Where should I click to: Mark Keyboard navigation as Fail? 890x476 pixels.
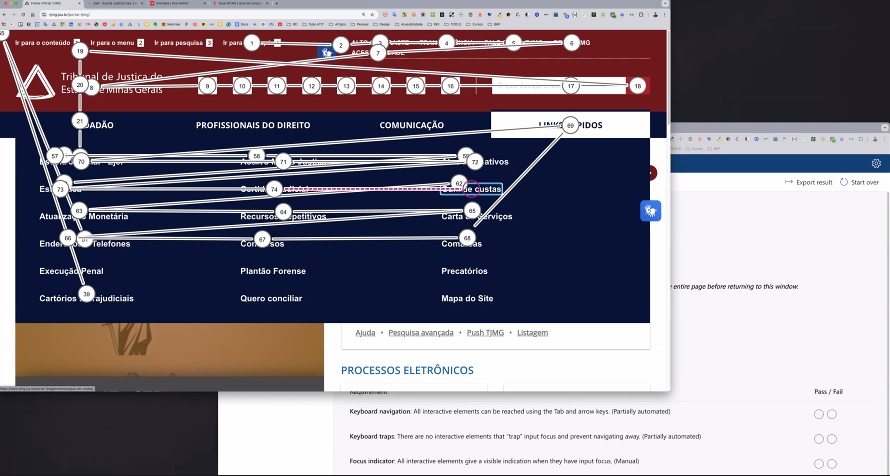point(832,414)
